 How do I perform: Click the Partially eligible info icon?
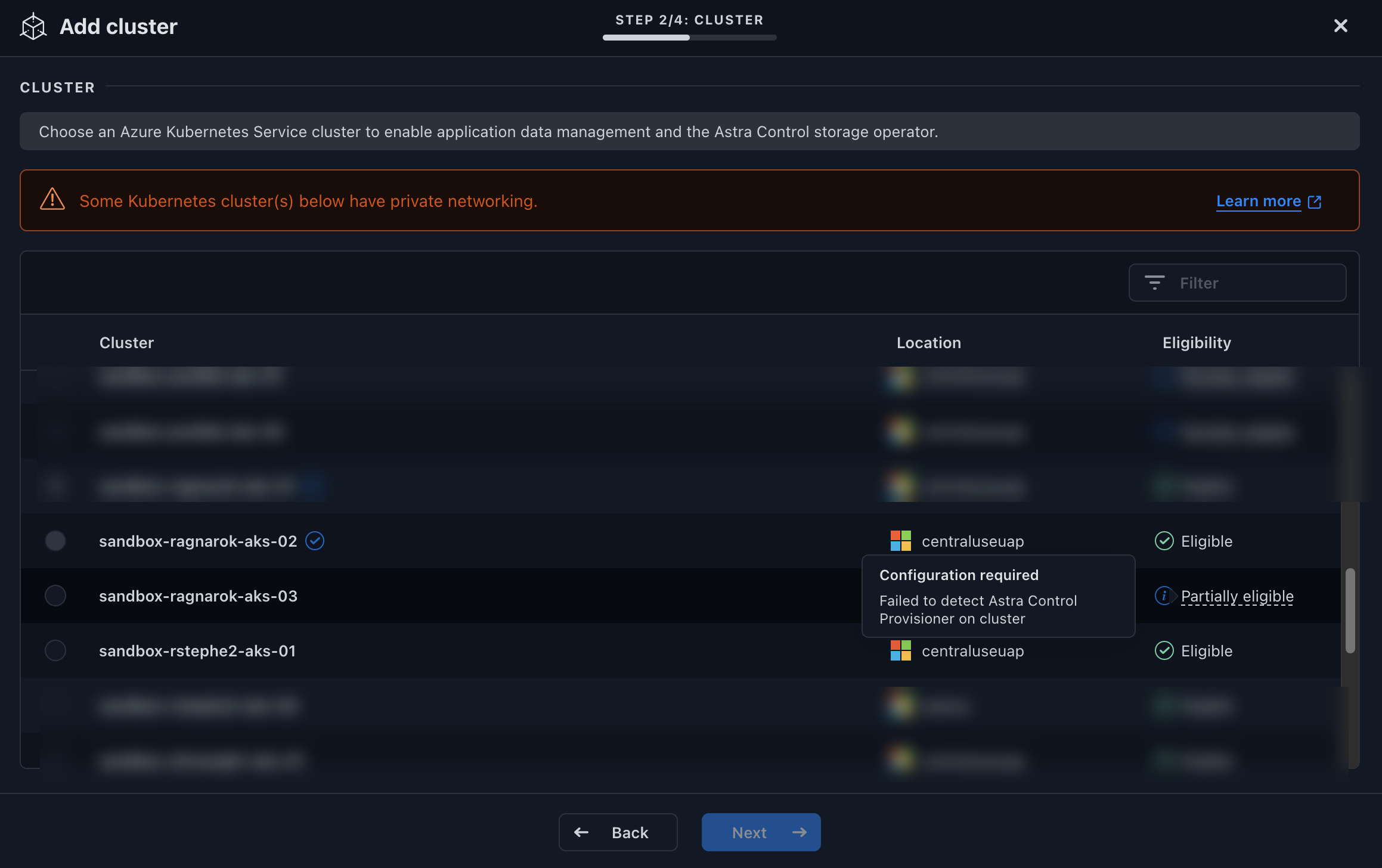point(1163,596)
